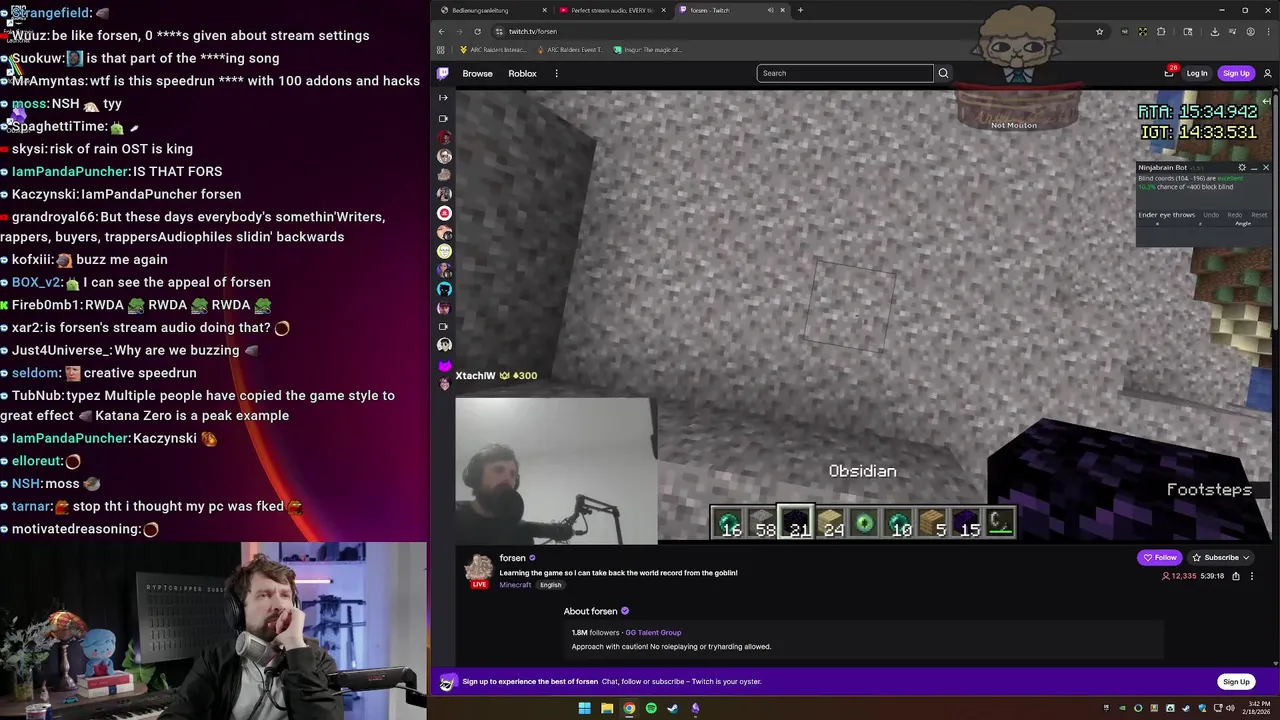Screen dimensions: 1280x720
Task: Open the blue followed-channel avatar in sidebar
Action: pos(444,289)
